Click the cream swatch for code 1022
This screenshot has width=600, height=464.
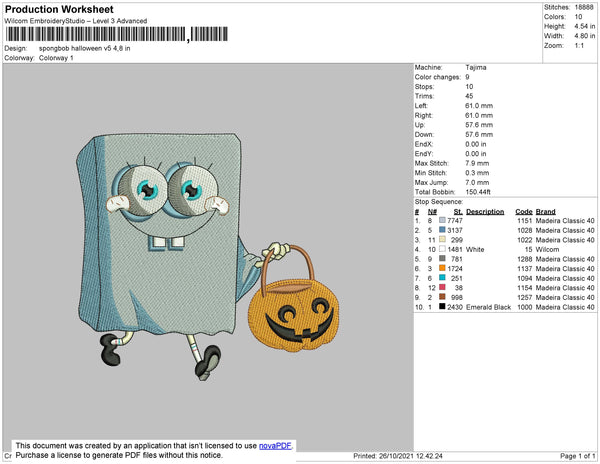click(x=442, y=239)
